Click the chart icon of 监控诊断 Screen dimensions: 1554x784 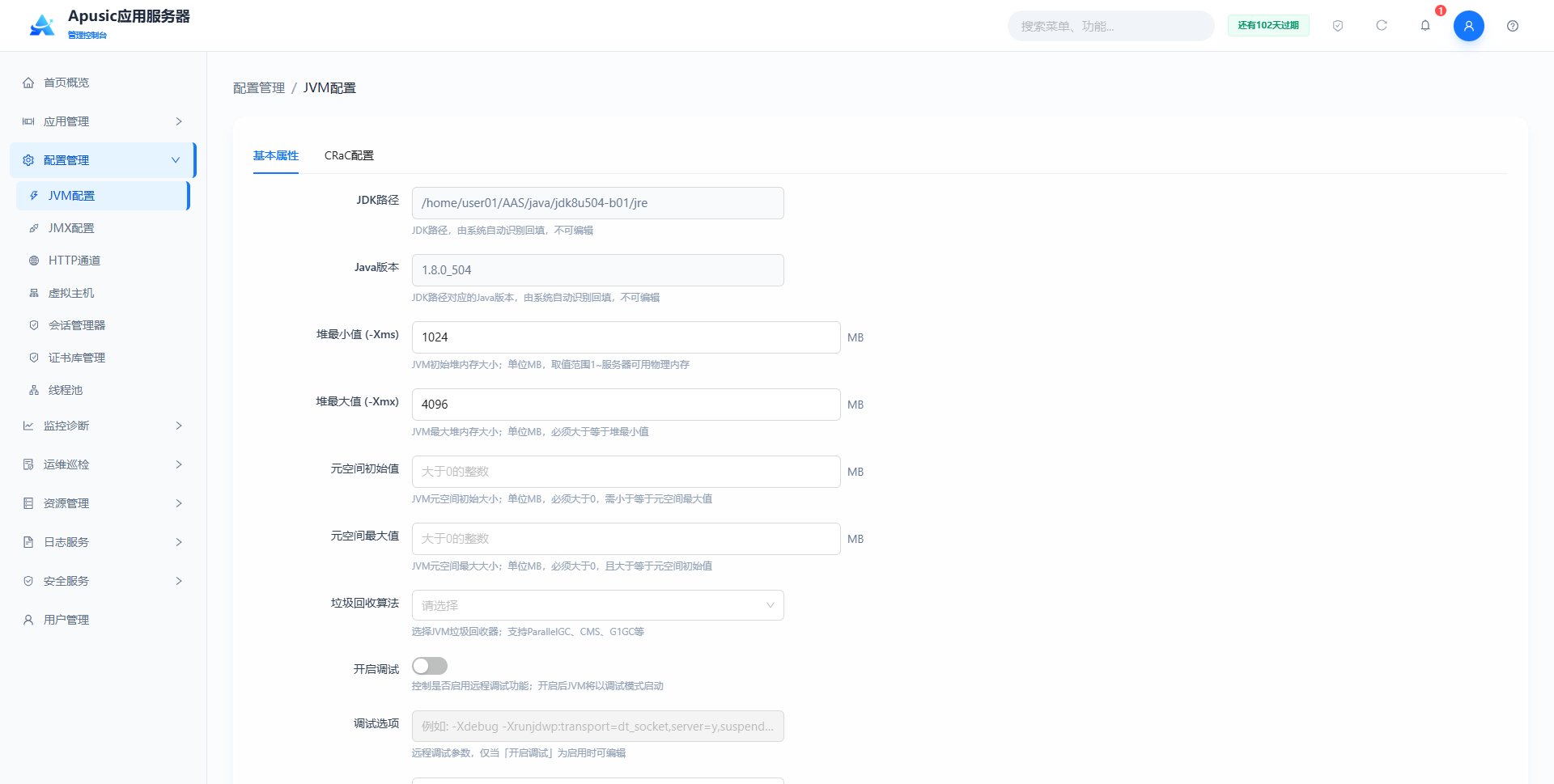[28, 426]
